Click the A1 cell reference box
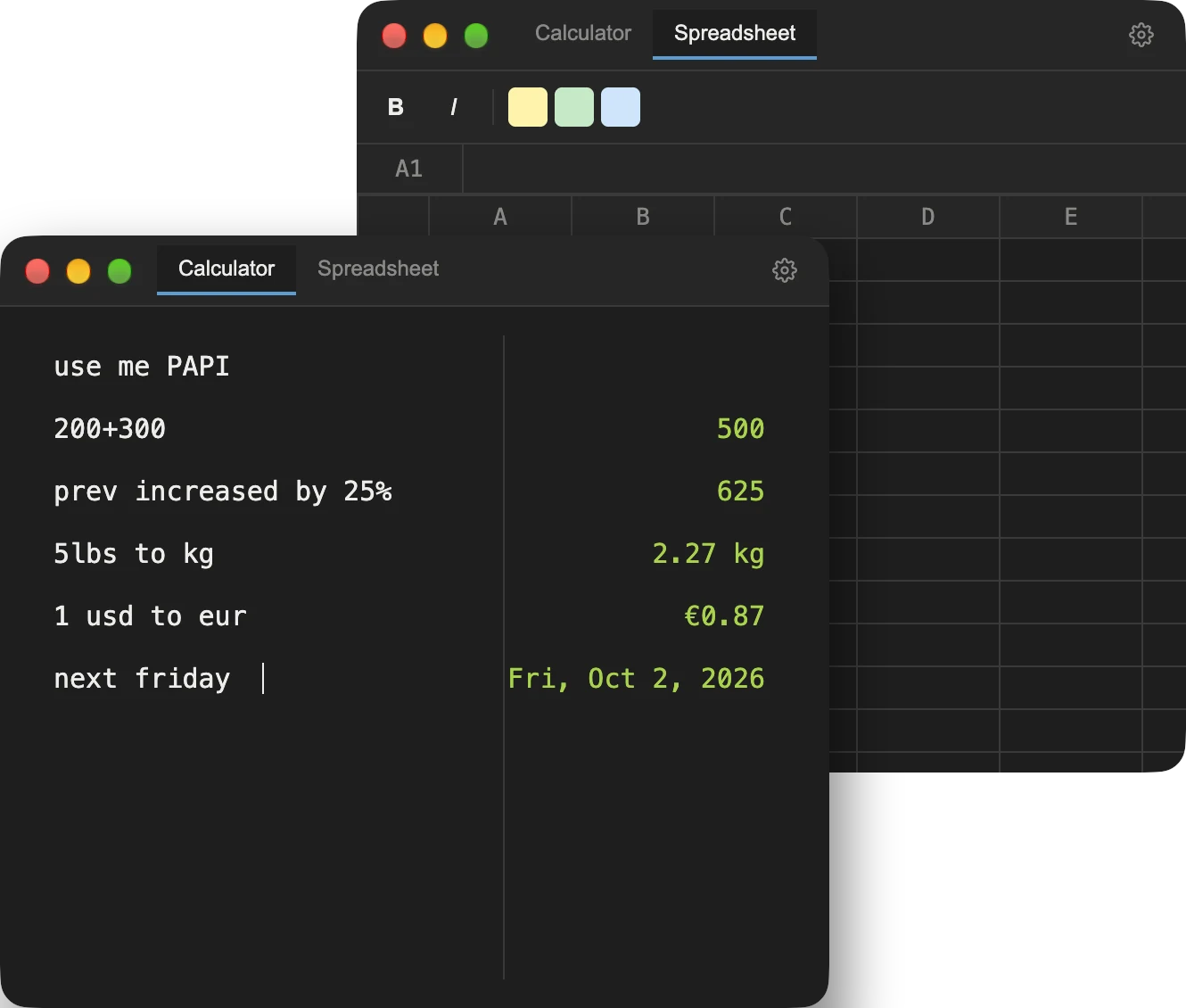 (409, 169)
